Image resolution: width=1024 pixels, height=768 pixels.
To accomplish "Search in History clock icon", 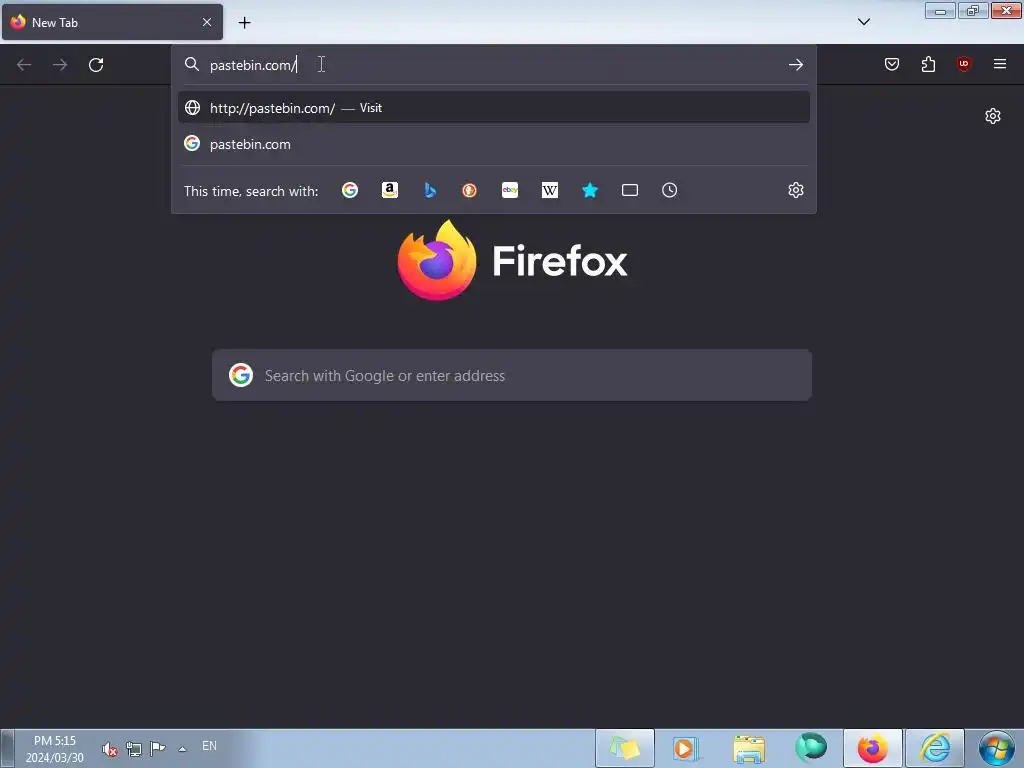I will 669,190.
